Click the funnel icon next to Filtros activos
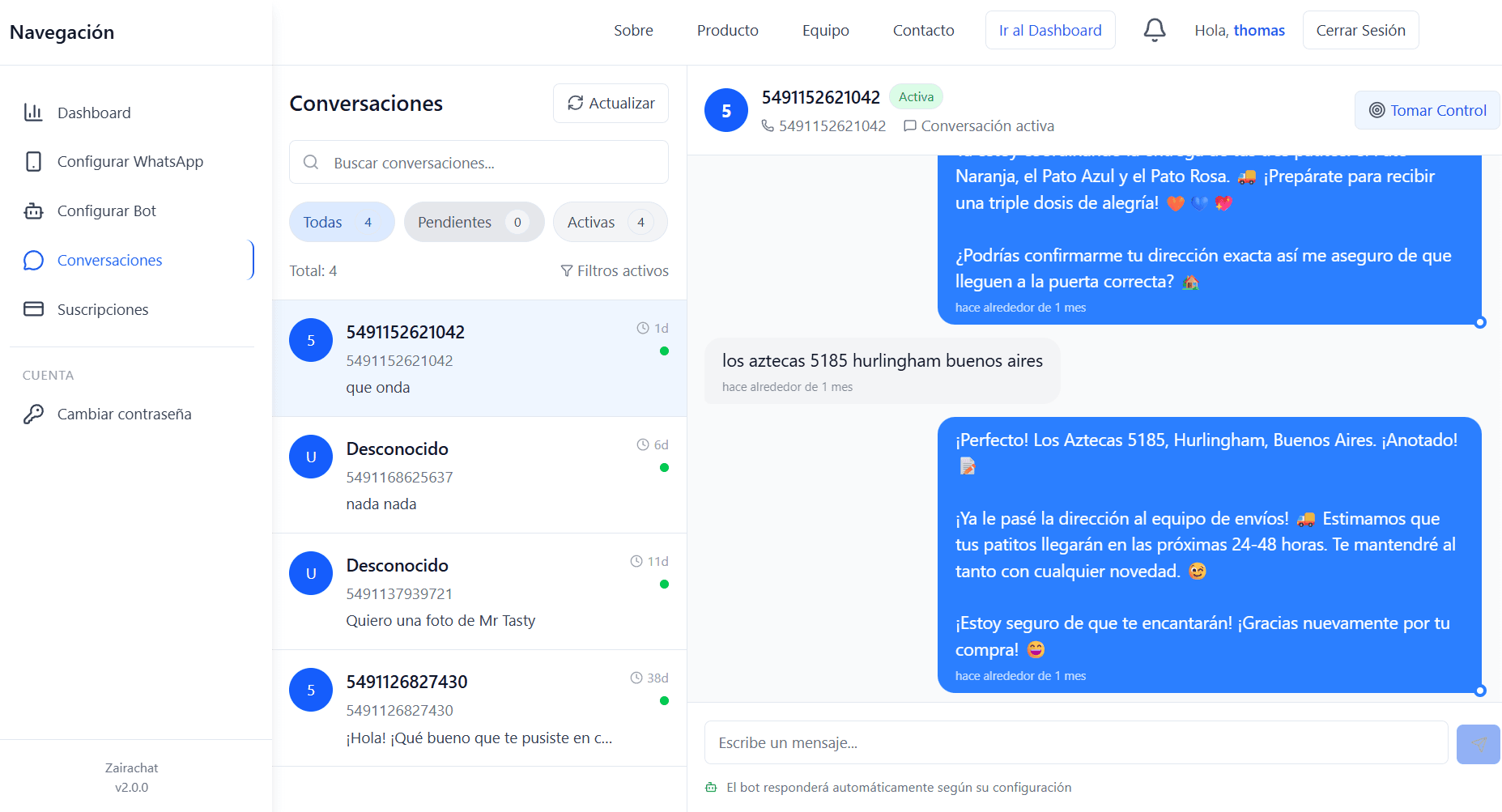 [x=566, y=270]
